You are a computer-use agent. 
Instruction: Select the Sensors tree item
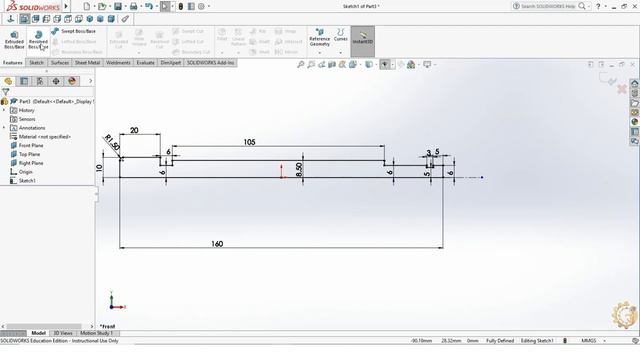coord(27,119)
